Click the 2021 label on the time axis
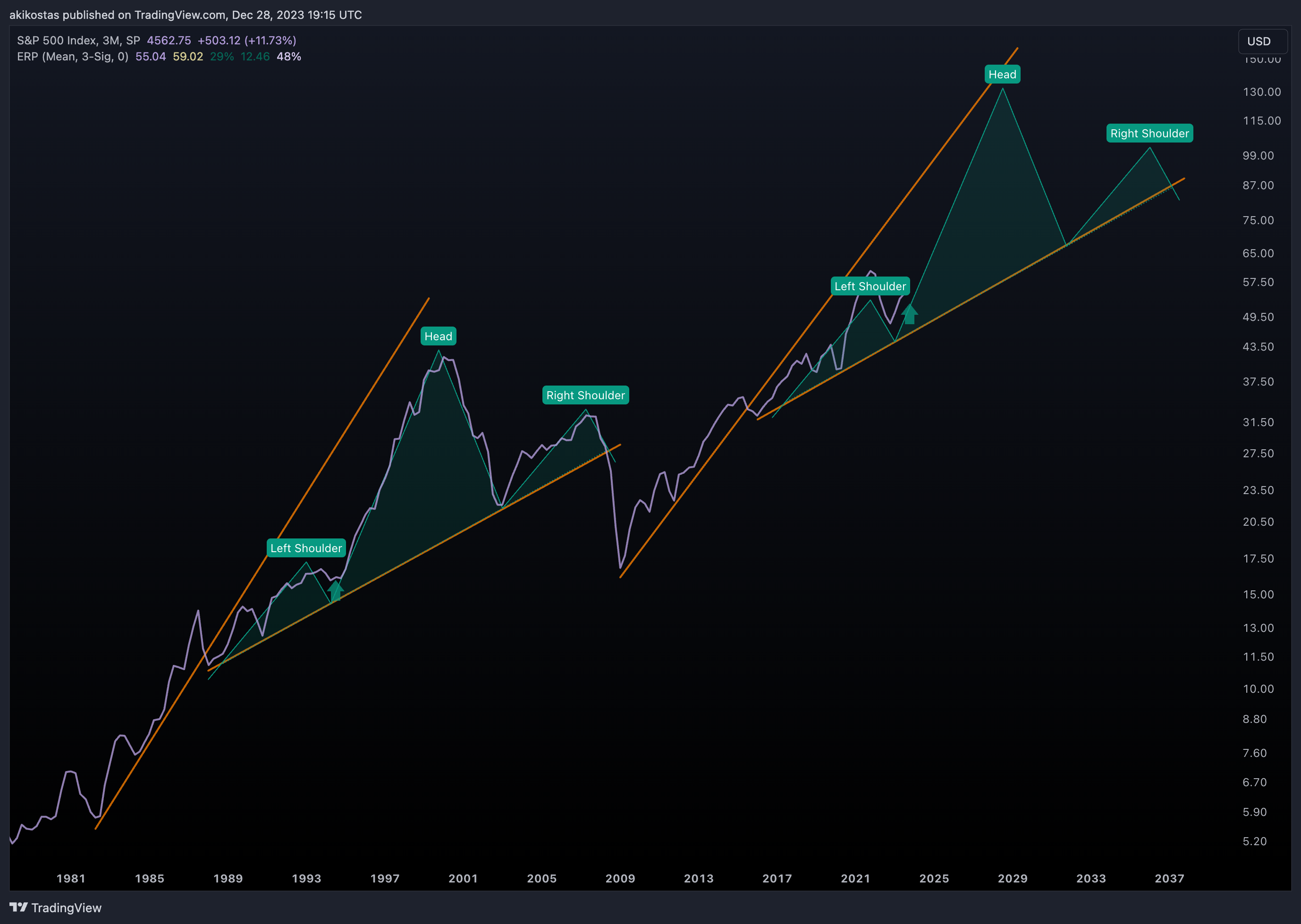 click(x=856, y=879)
